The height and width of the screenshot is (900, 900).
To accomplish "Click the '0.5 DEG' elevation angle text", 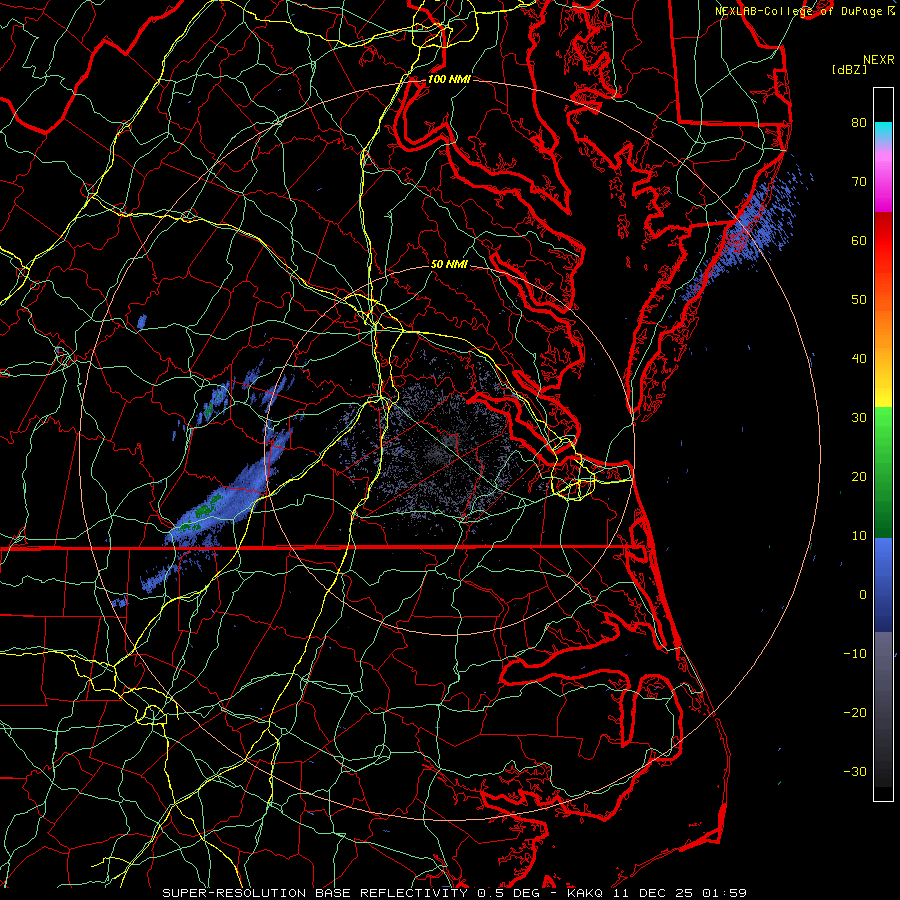I will [509, 893].
